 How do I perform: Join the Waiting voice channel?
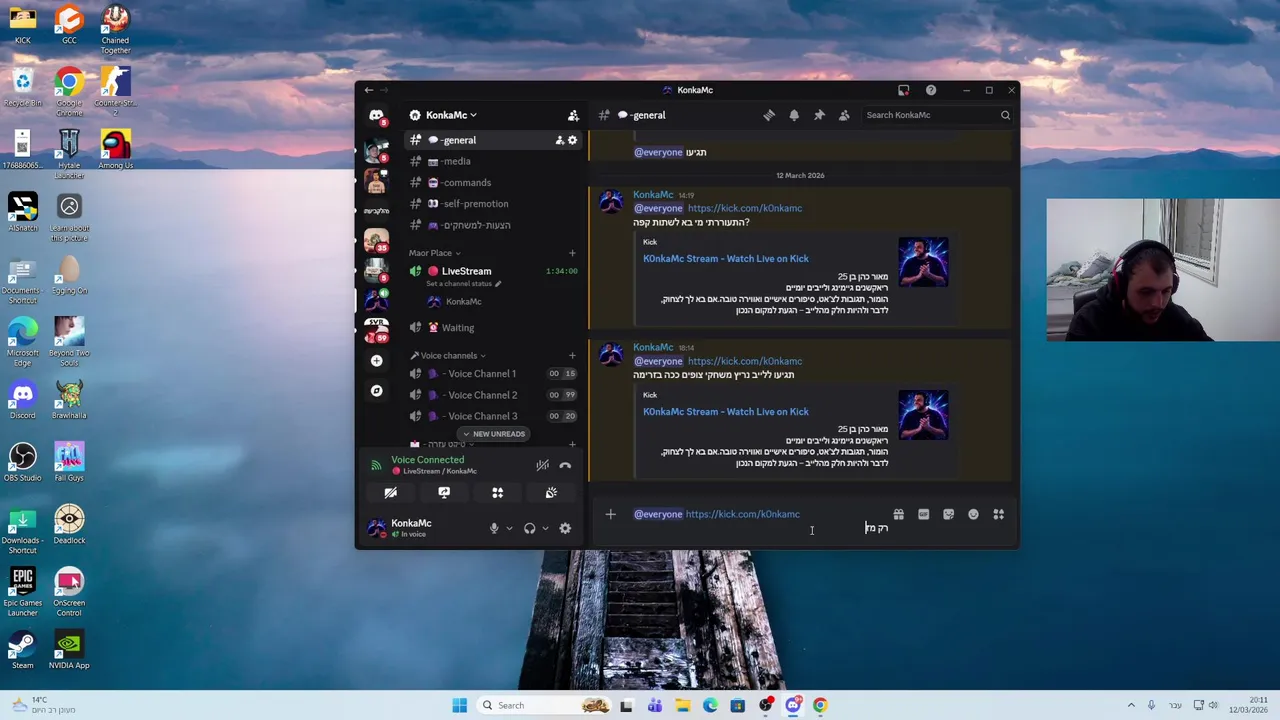(x=493, y=327)
